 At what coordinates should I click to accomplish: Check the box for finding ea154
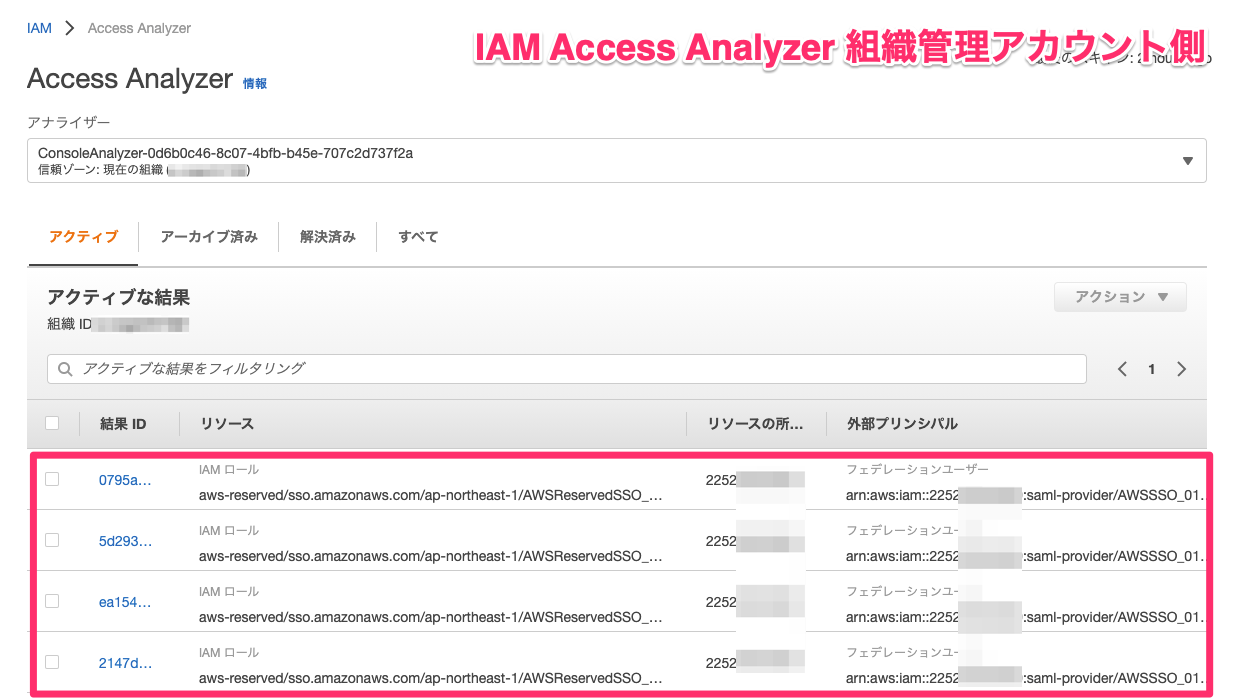coord(52,601)
